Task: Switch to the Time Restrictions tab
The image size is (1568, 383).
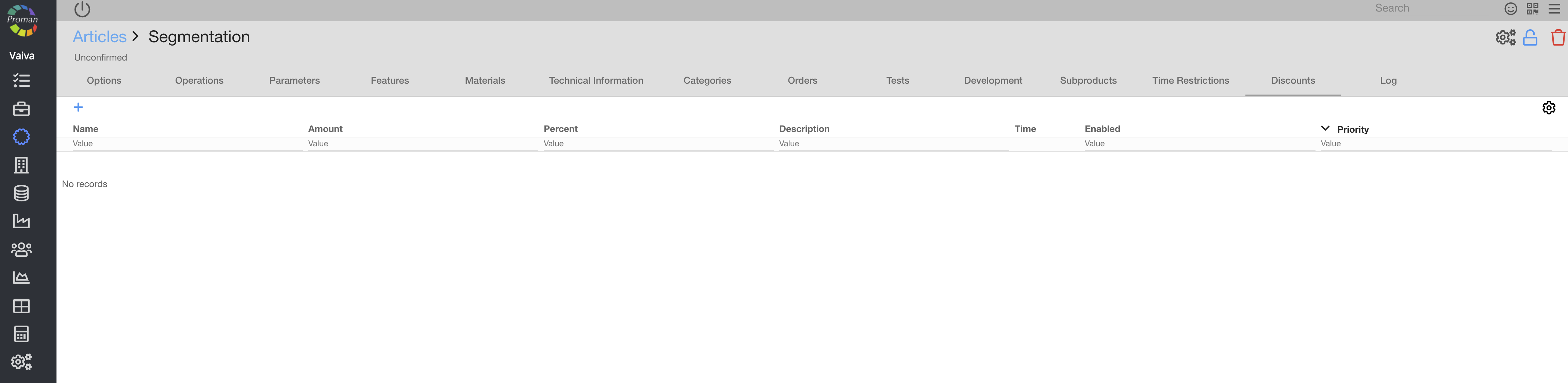Action: [x=1190, y=80]
